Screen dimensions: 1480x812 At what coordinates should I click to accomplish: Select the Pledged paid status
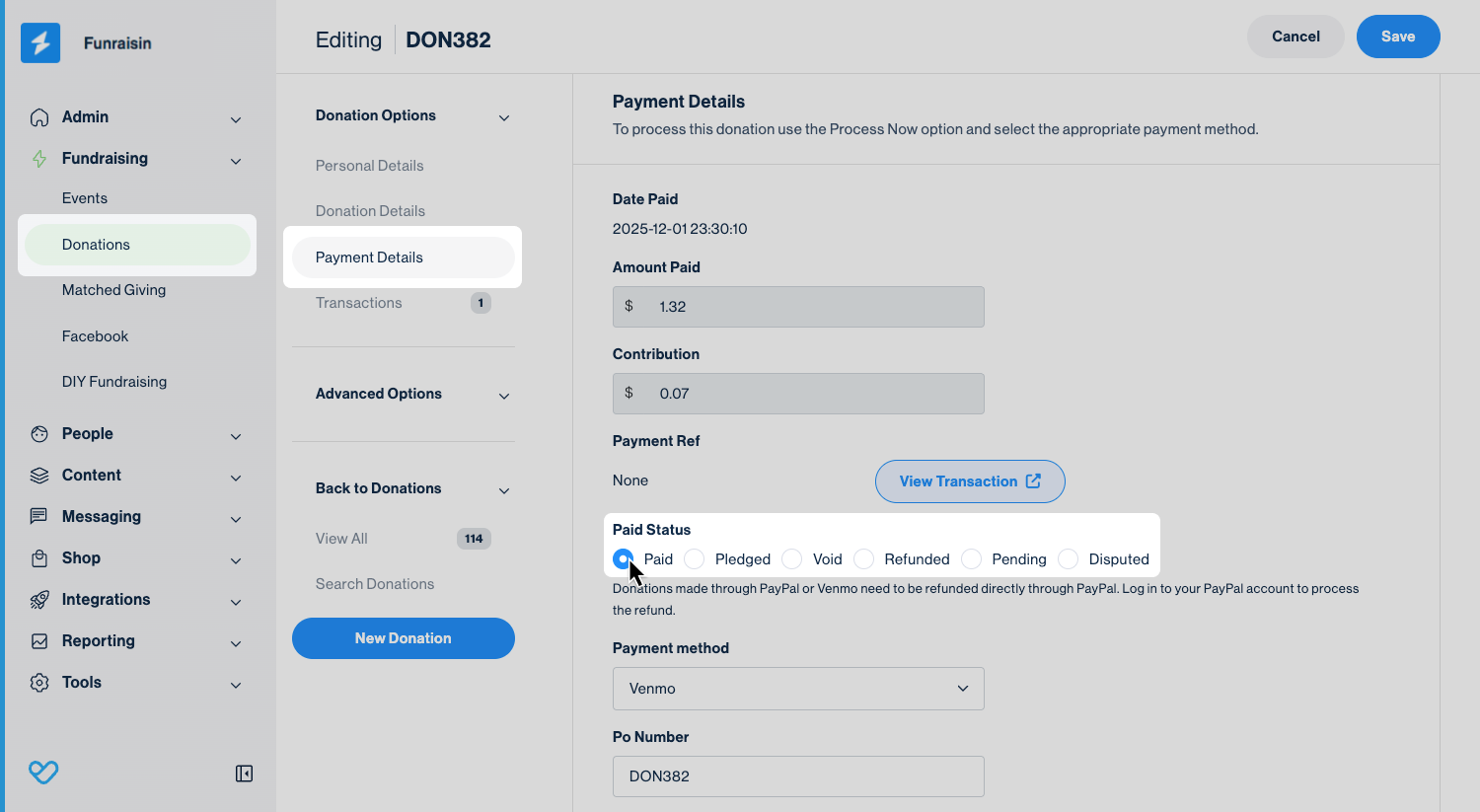(695, 559)
